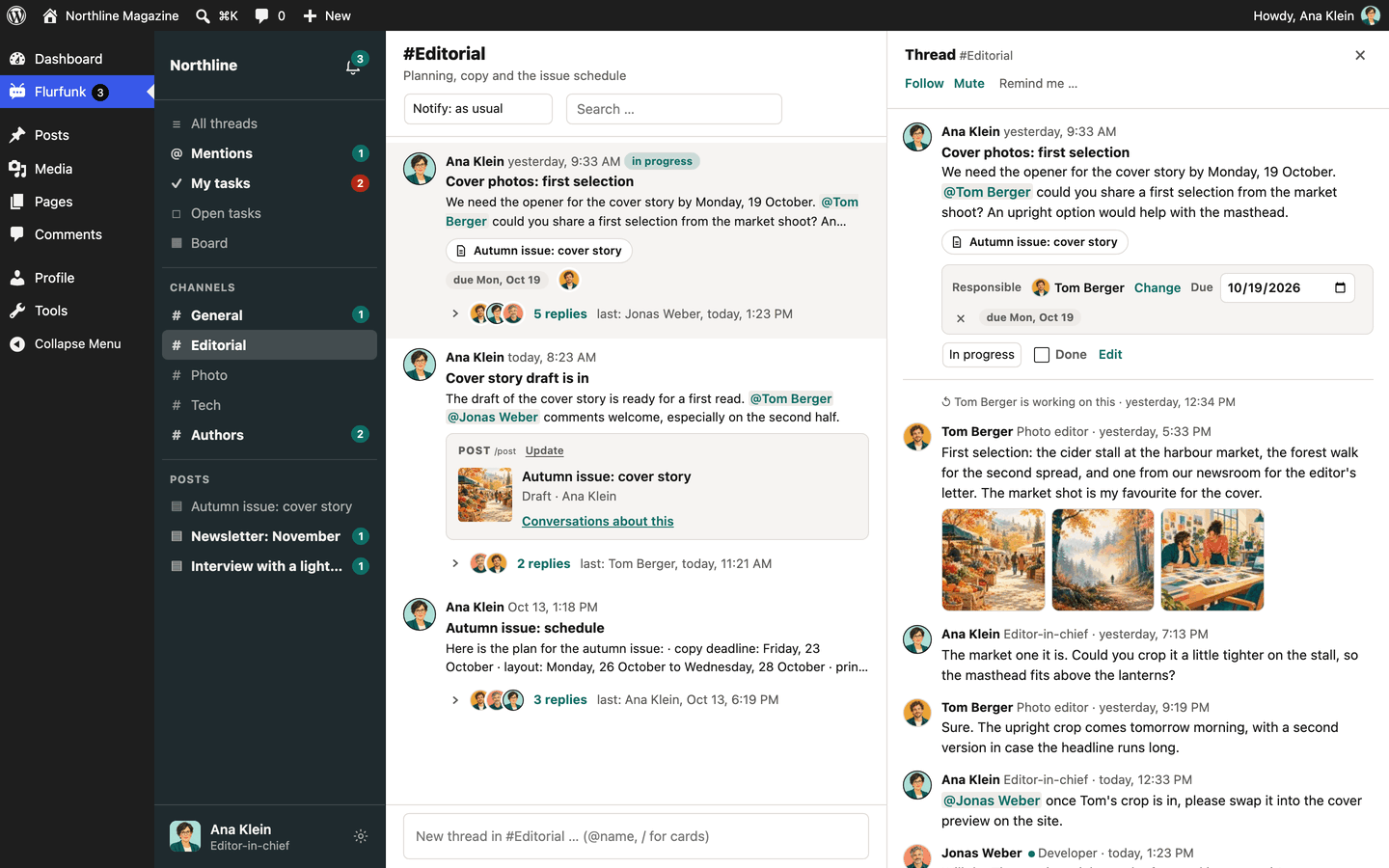Open the 'Notify: as usual' dropdown
The width and height of the screenshot is (1389, 868).
tap(477, 109)
